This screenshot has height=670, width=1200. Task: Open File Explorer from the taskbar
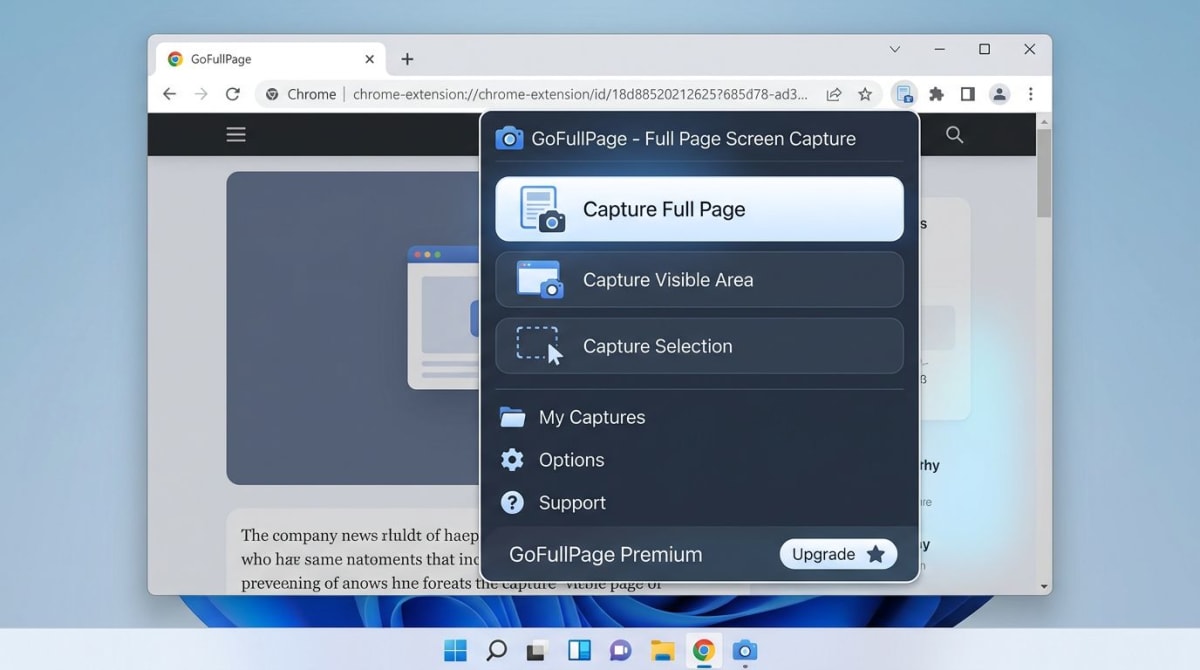click(x=662, y=651)
